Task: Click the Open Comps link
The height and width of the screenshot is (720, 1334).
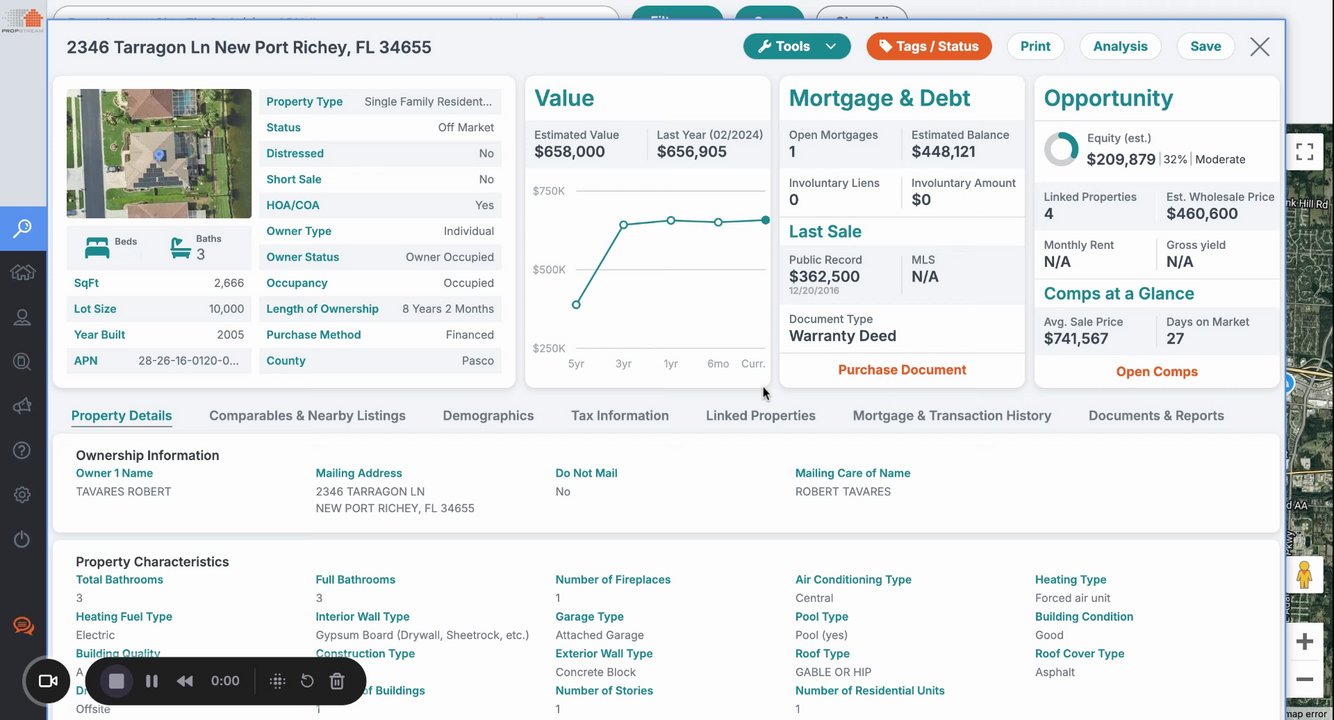Action: (x=1157, y=371)
